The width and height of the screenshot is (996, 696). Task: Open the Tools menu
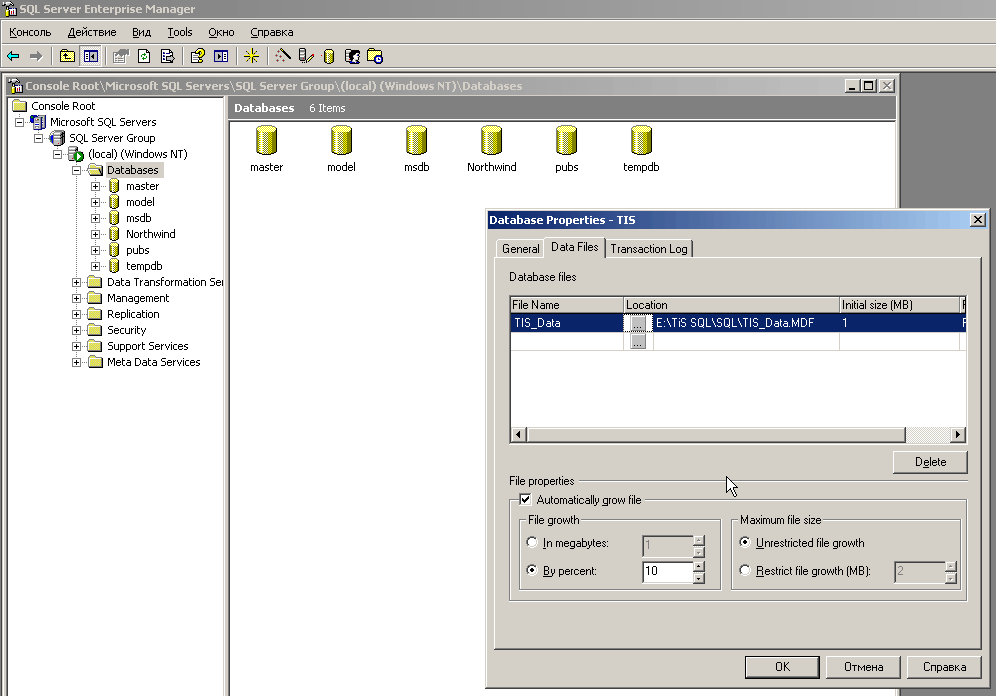(x=180, y=32)
